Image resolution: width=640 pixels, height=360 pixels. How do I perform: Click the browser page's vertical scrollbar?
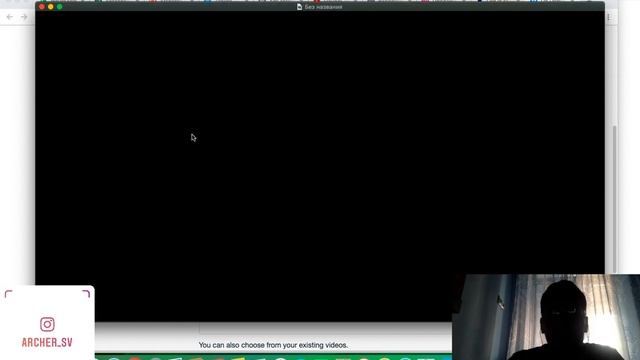[x=615, y=199]
